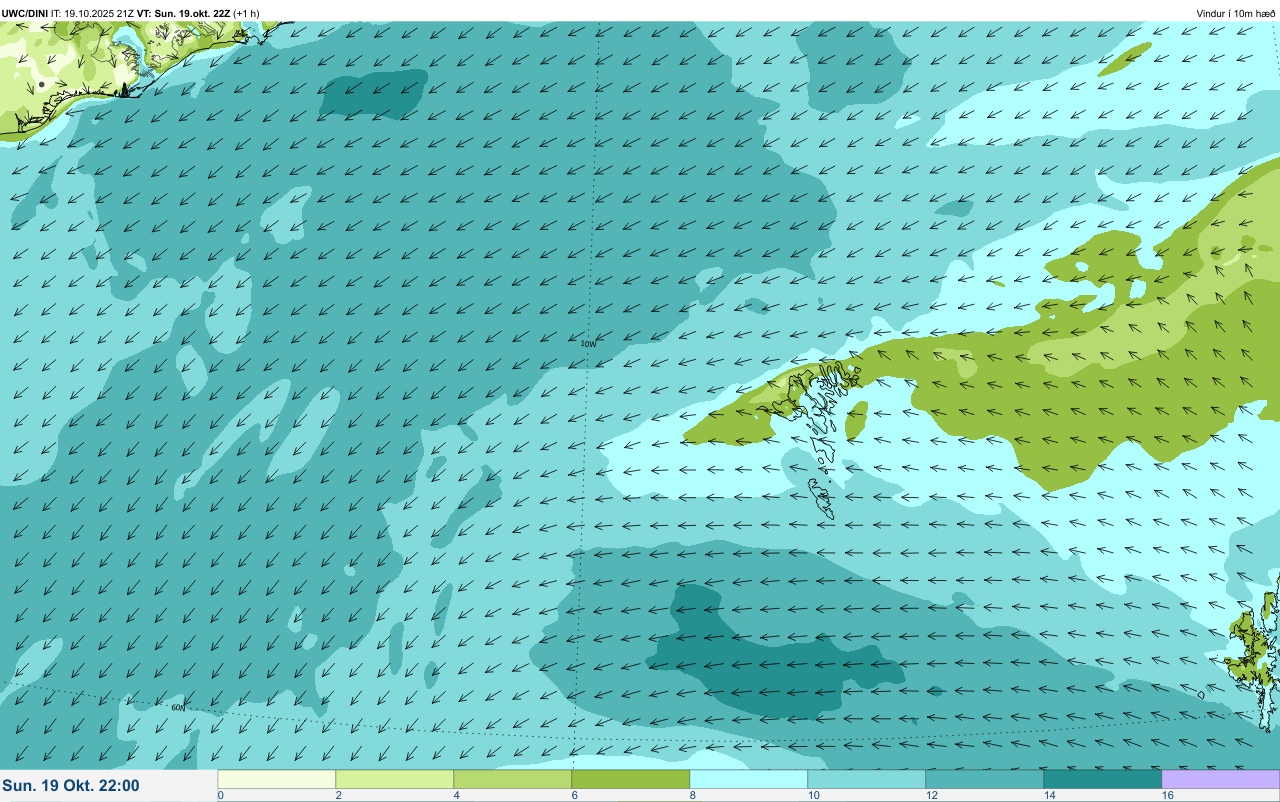Click the 'VT: Sun. 19.okt. 22Z' valid time text

[x=183, y=13]
